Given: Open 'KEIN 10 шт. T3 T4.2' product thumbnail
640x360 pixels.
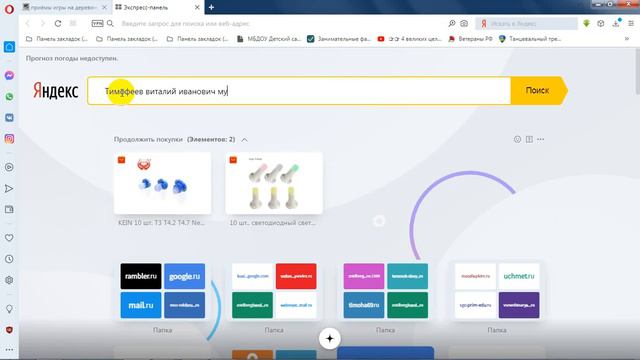Looking at the screenshot, I should click(162, 183).
